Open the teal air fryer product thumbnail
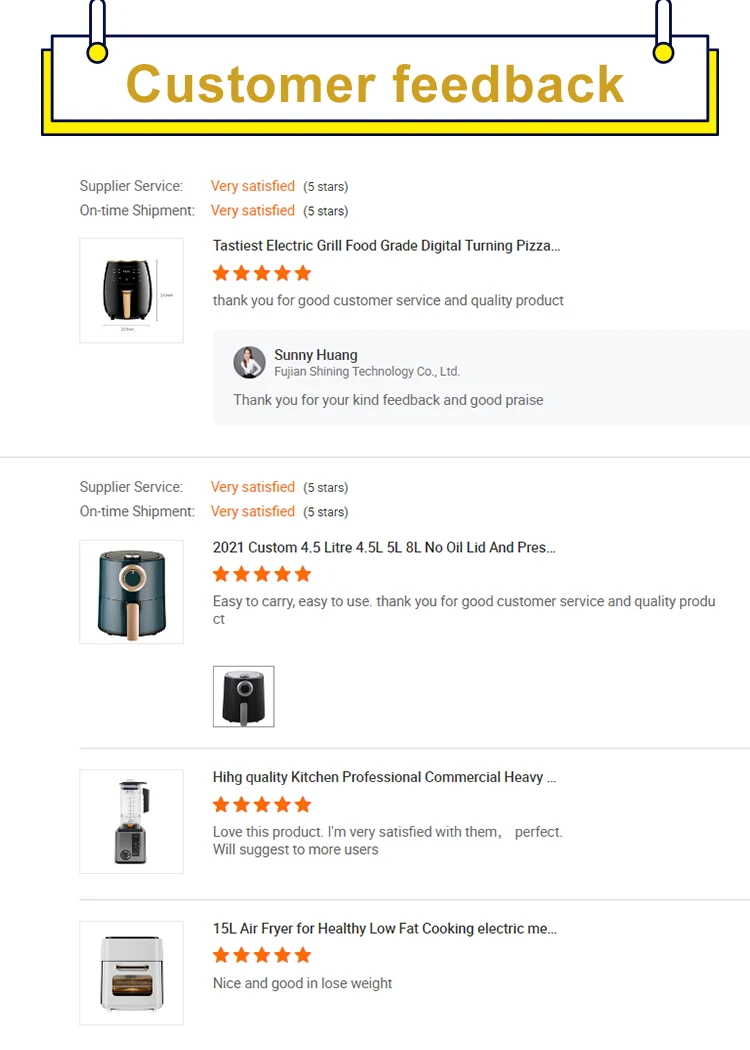The width and height of the screenshot is (750, 1050). 131,592
